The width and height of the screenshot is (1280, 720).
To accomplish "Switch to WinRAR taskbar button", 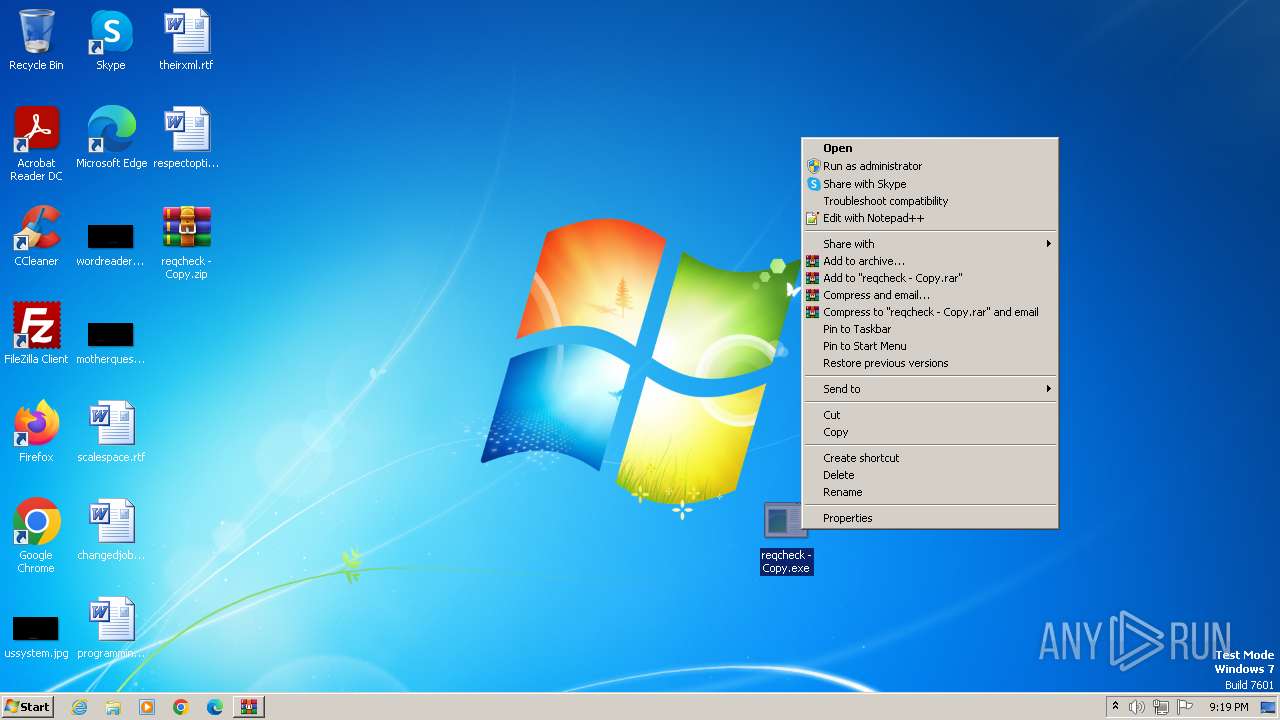I will [248, 707].
